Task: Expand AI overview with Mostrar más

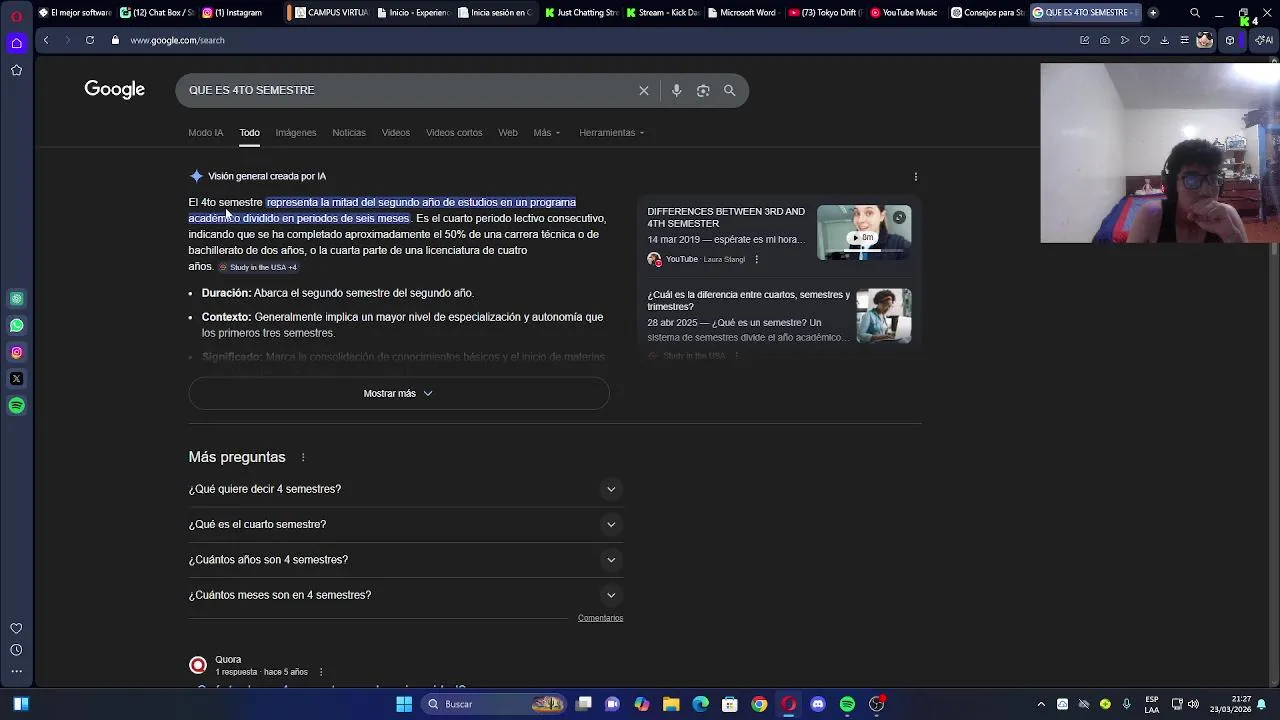Action: [398, 393]
